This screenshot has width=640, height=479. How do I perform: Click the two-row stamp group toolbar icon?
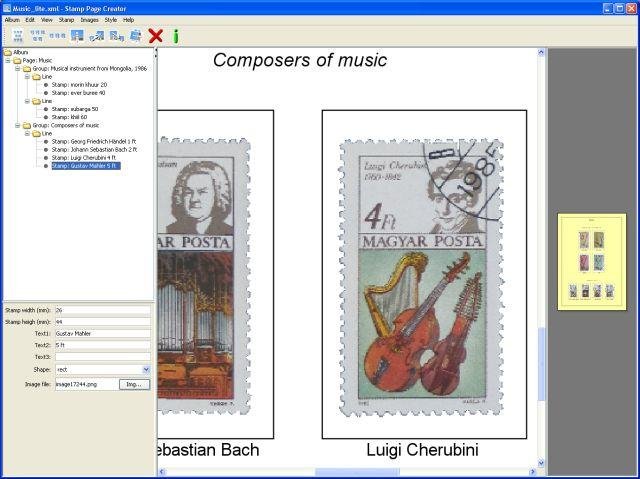(38, 35)
